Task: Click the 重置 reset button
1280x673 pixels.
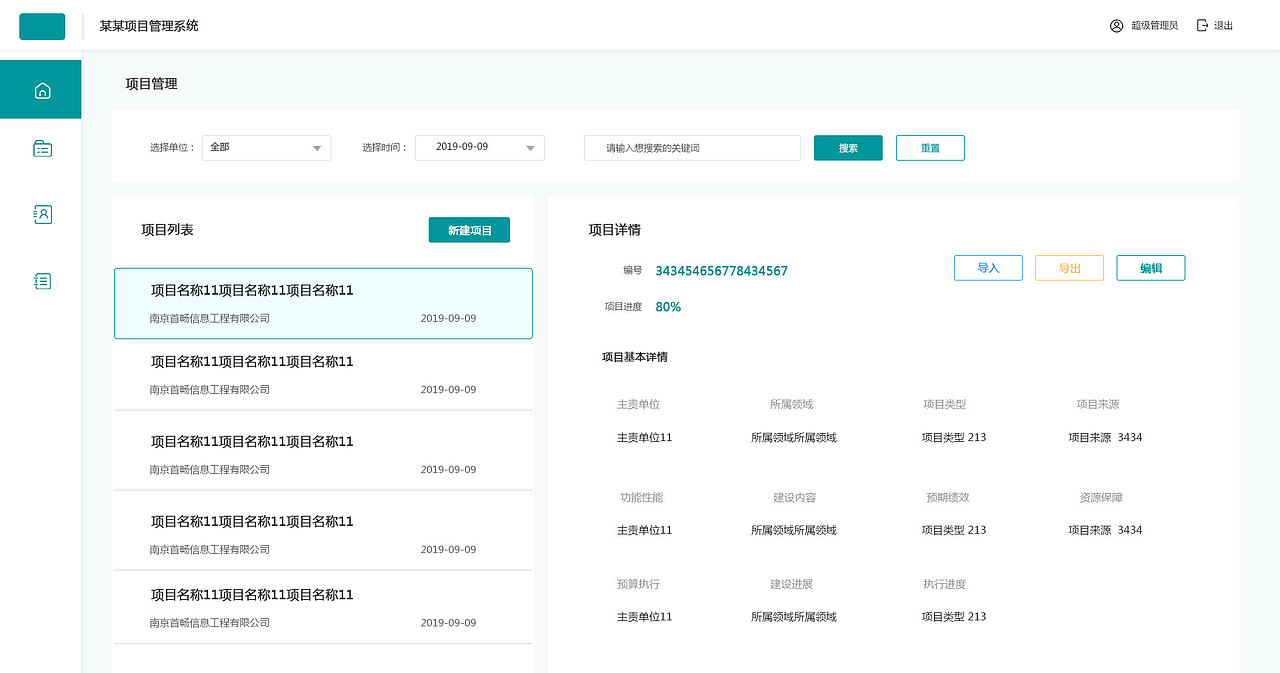Action: tap(930, 147)
